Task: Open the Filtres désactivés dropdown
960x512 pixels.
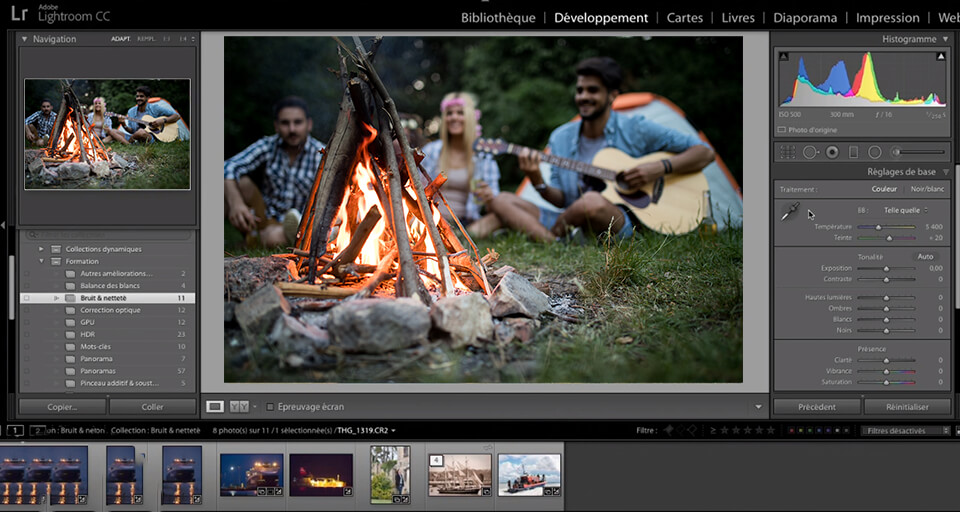Action: 906,431
